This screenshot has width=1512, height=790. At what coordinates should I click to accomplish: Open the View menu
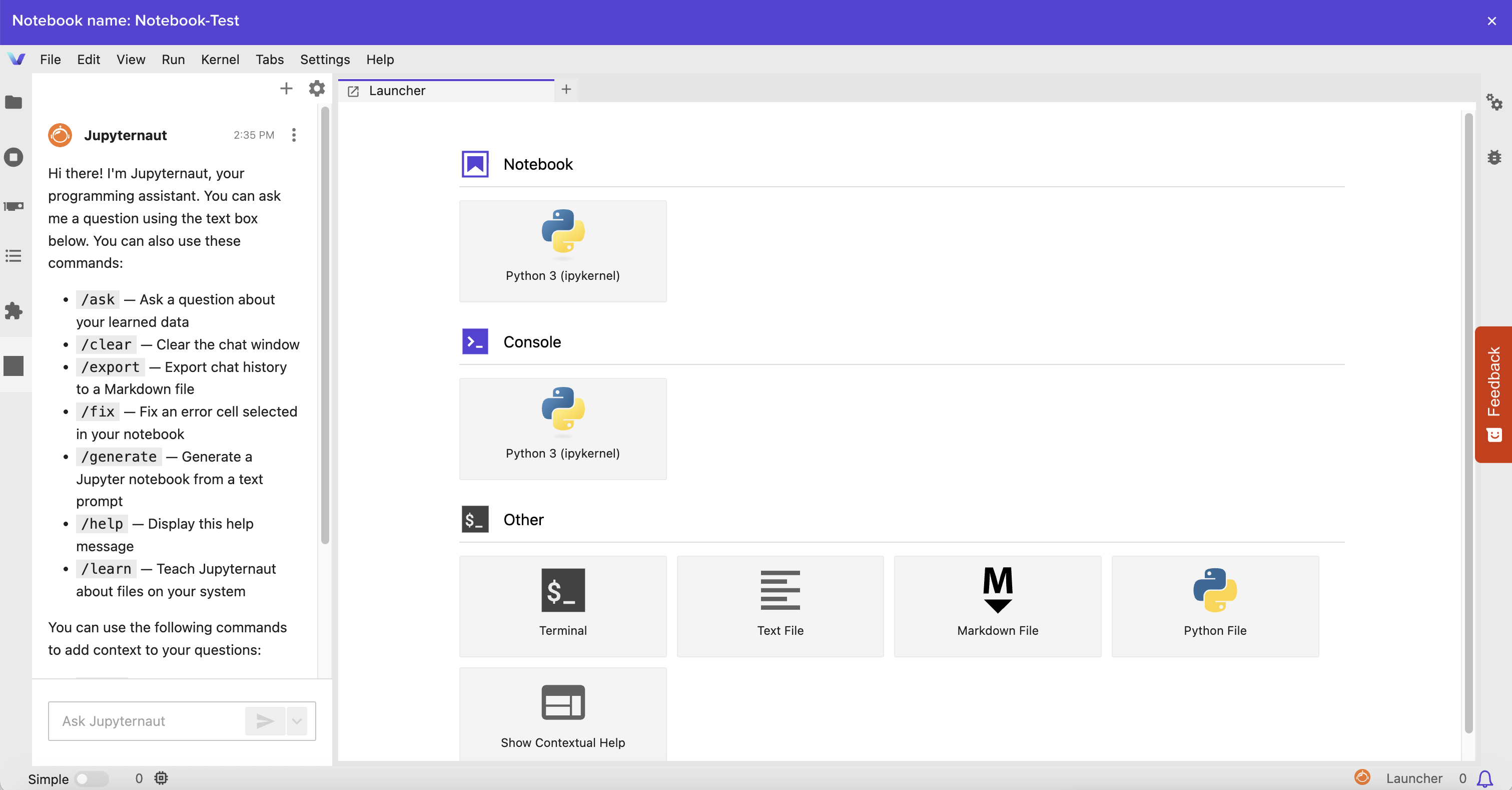(131, 59)
